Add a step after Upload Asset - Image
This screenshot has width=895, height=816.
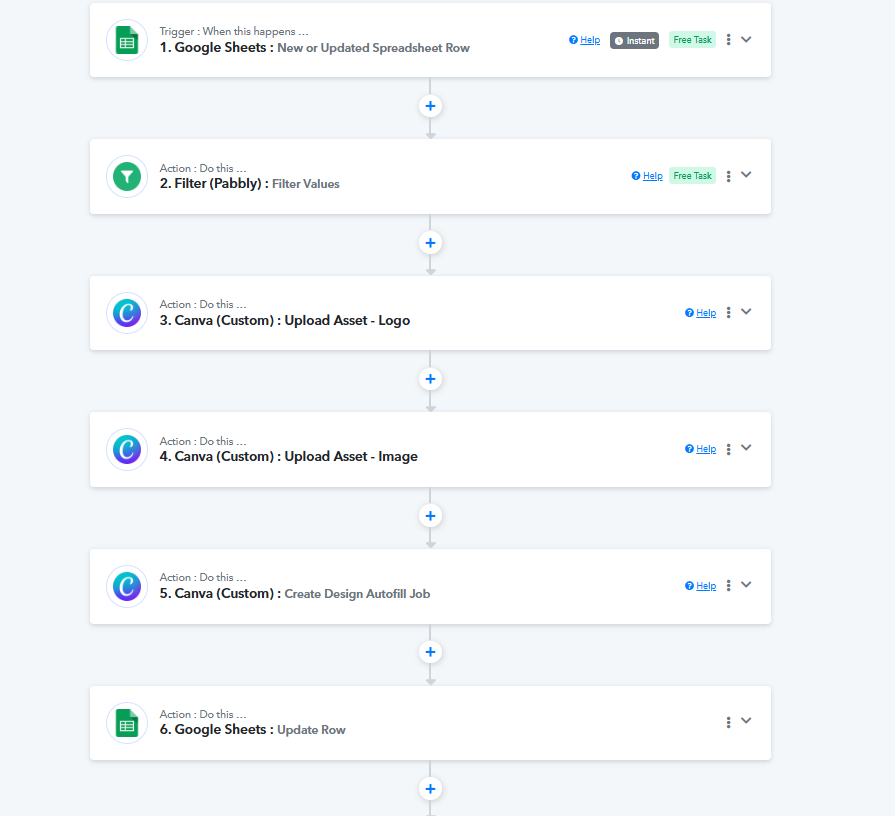[x=430, y=516]
